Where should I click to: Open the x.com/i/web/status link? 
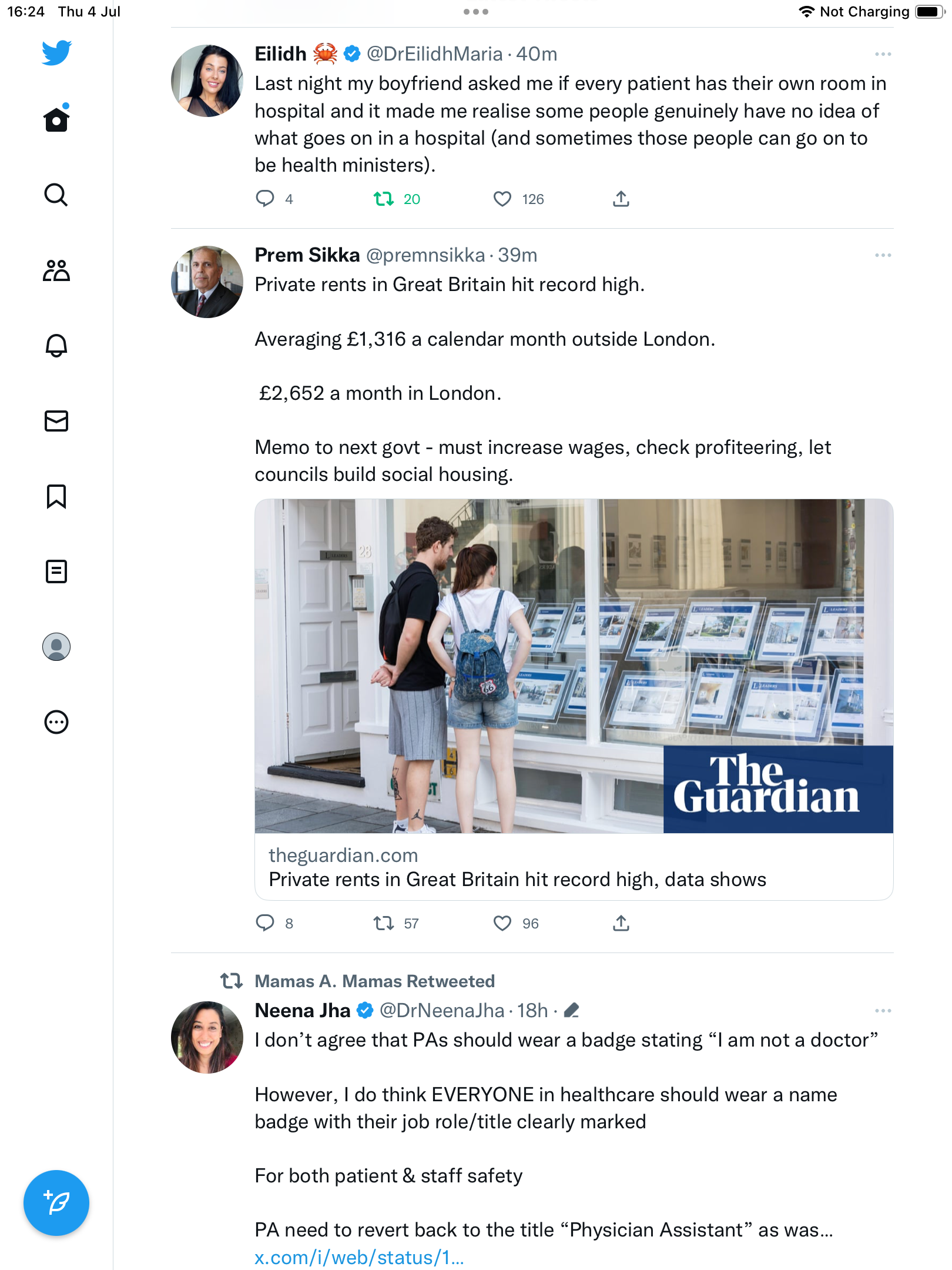[359, 1257]
